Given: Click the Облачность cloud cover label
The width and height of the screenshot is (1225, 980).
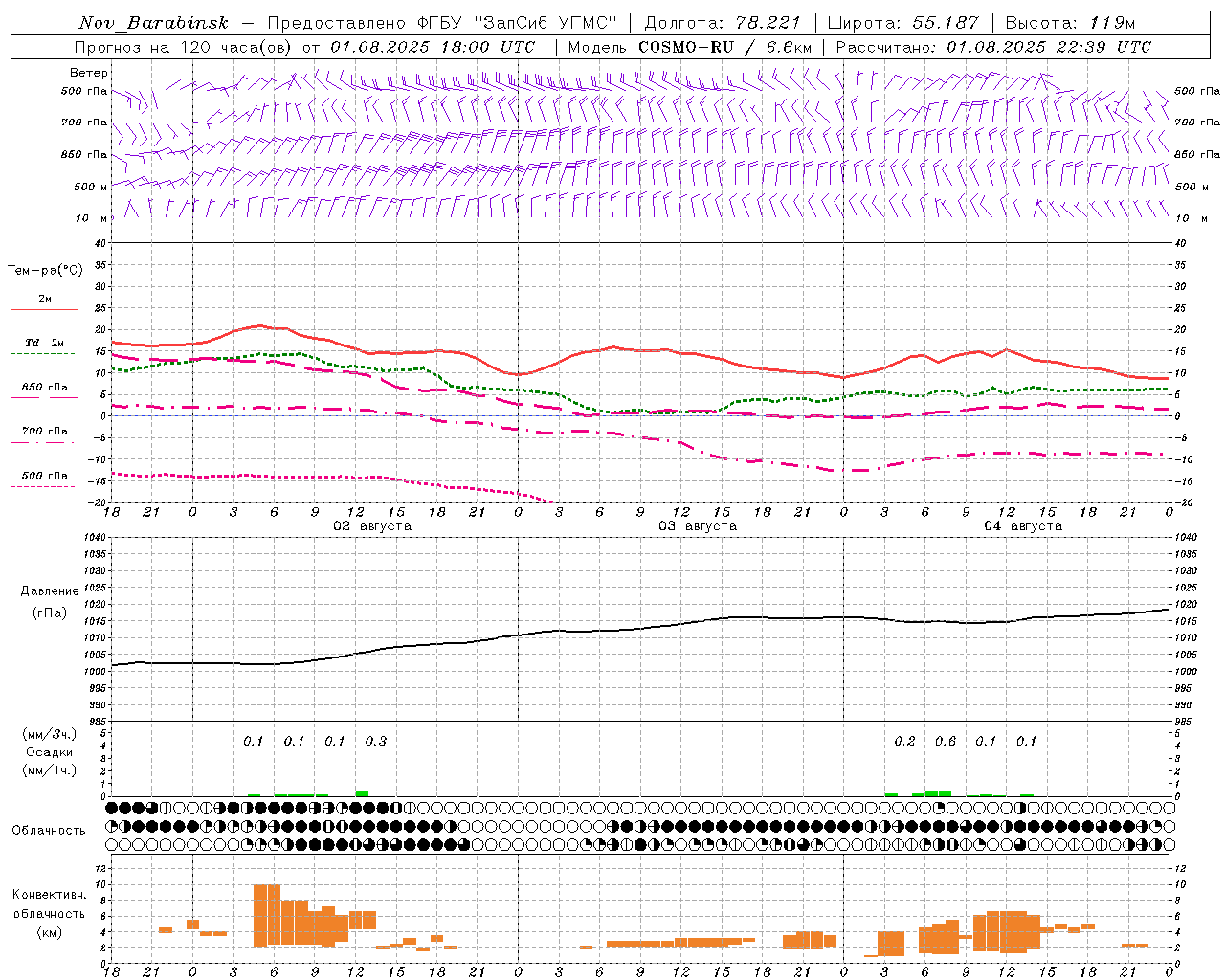Looking at the screenshot, I should (x=49, y=831).
